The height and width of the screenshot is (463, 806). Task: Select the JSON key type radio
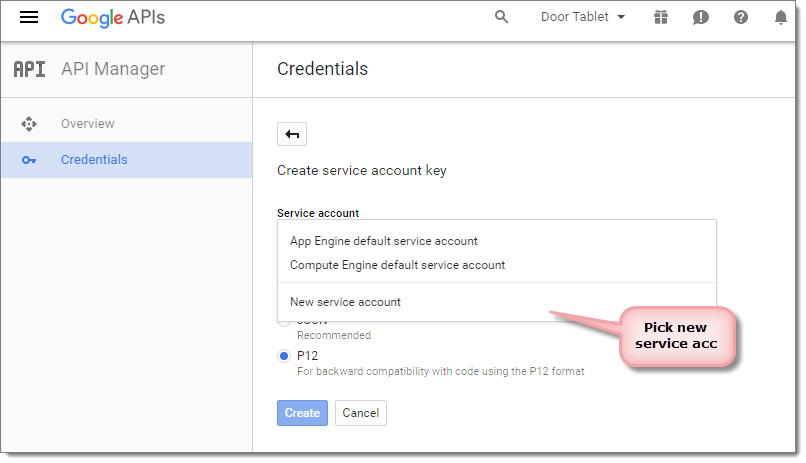coord(285,321)
